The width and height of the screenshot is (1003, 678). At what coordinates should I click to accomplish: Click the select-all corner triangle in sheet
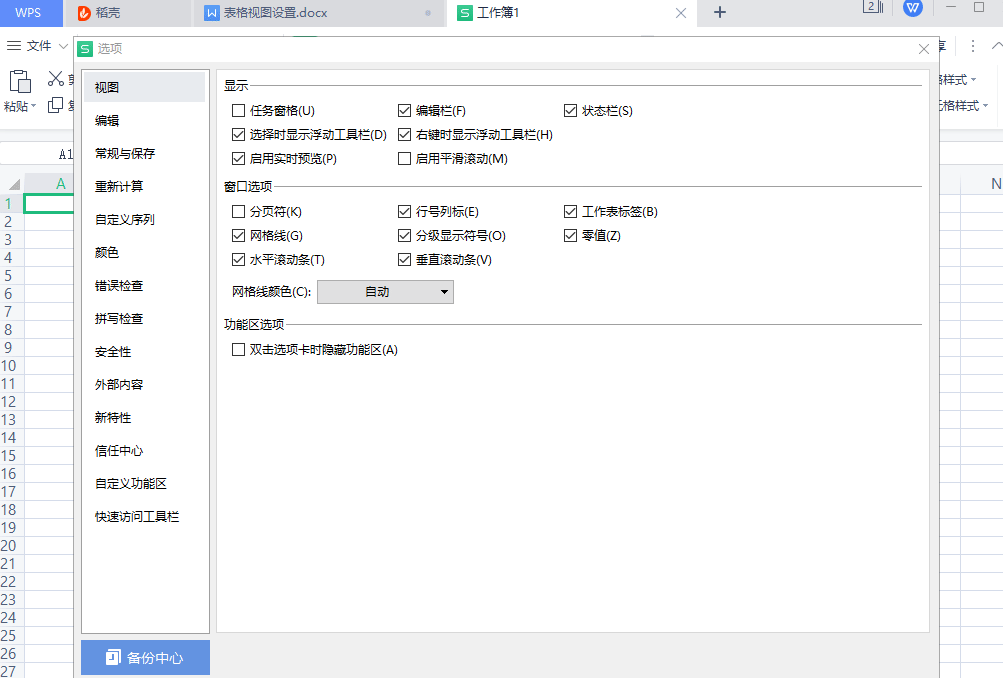[13, 184]
